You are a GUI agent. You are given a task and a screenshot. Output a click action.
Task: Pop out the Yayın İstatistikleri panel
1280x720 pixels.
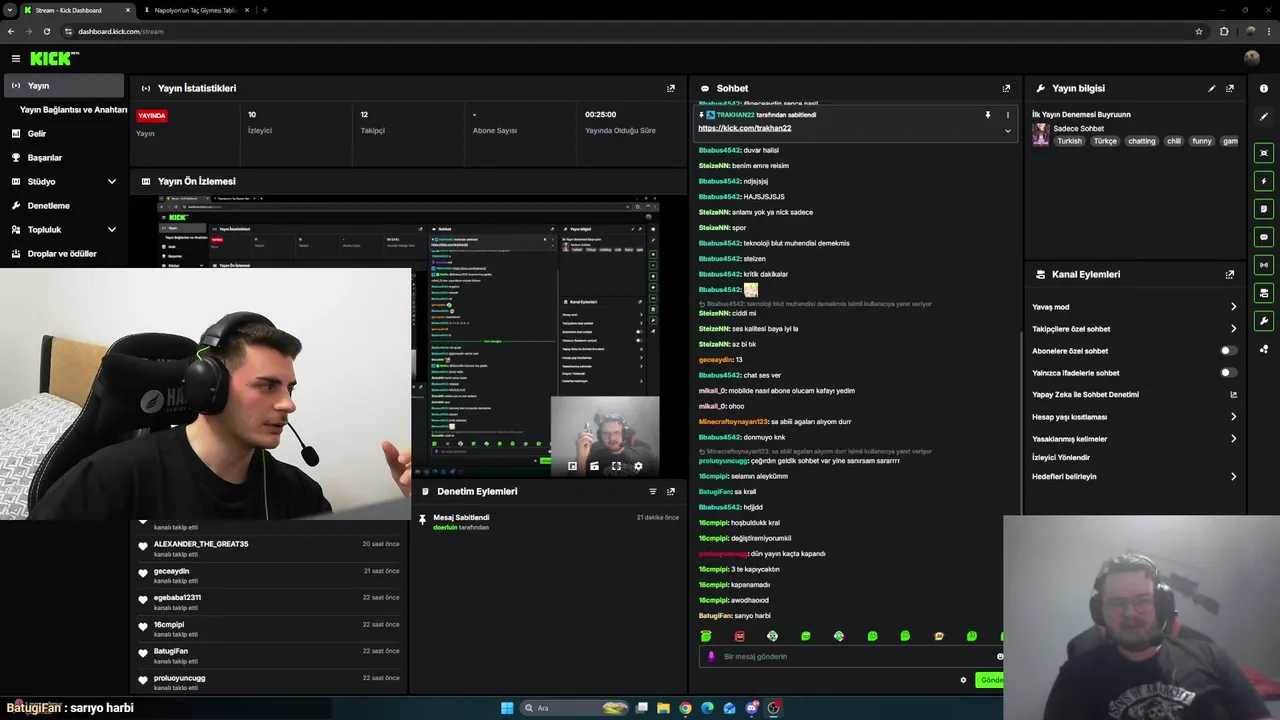(x=671, y=88)
